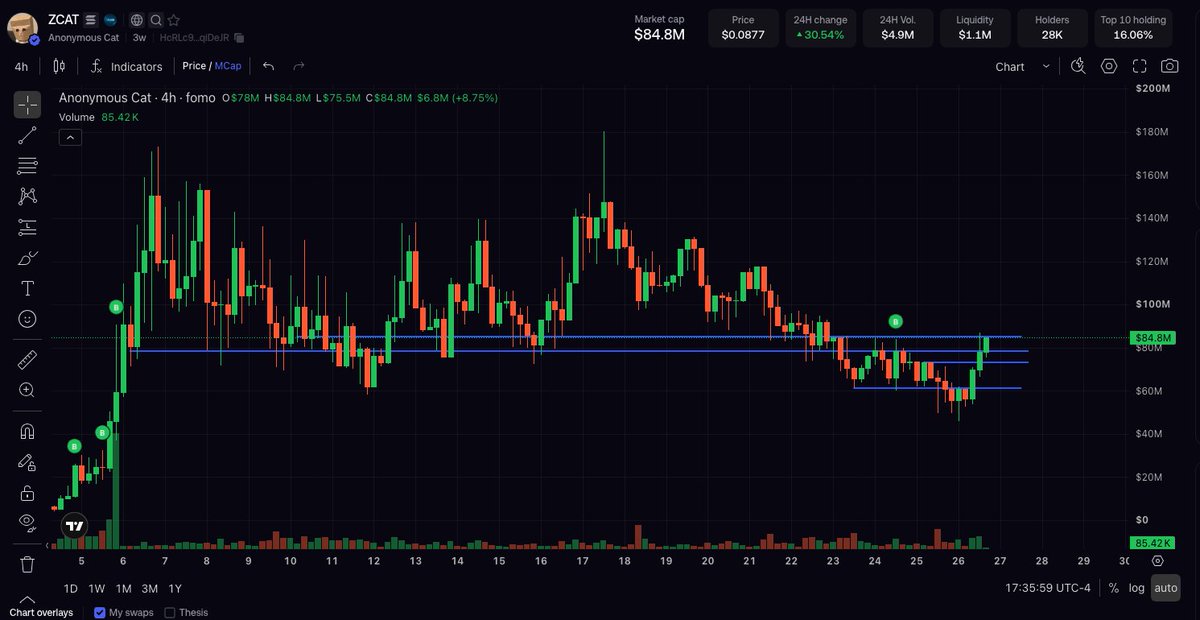Click the Solana chain icon
Screen dimensions: 1200x620
pyautogui.click(x=91, y=20)
